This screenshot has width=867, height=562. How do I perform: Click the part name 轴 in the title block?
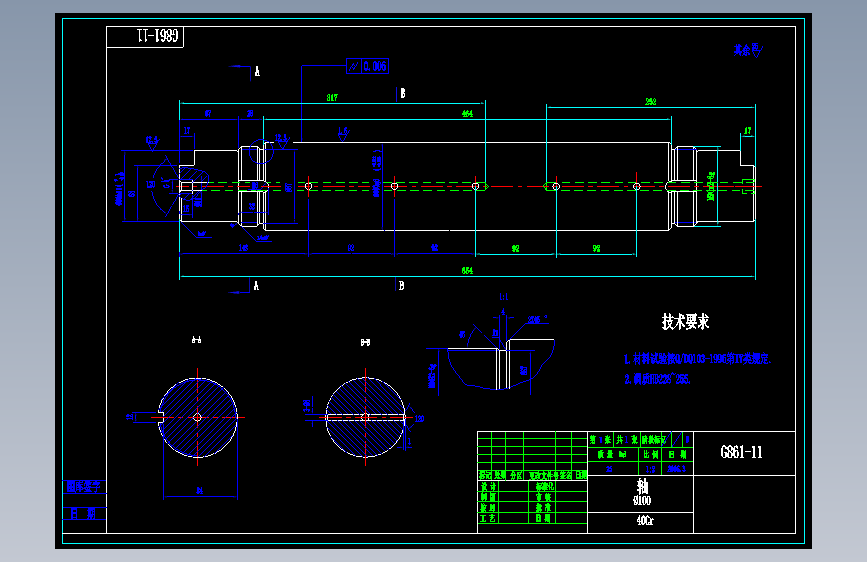642,486
